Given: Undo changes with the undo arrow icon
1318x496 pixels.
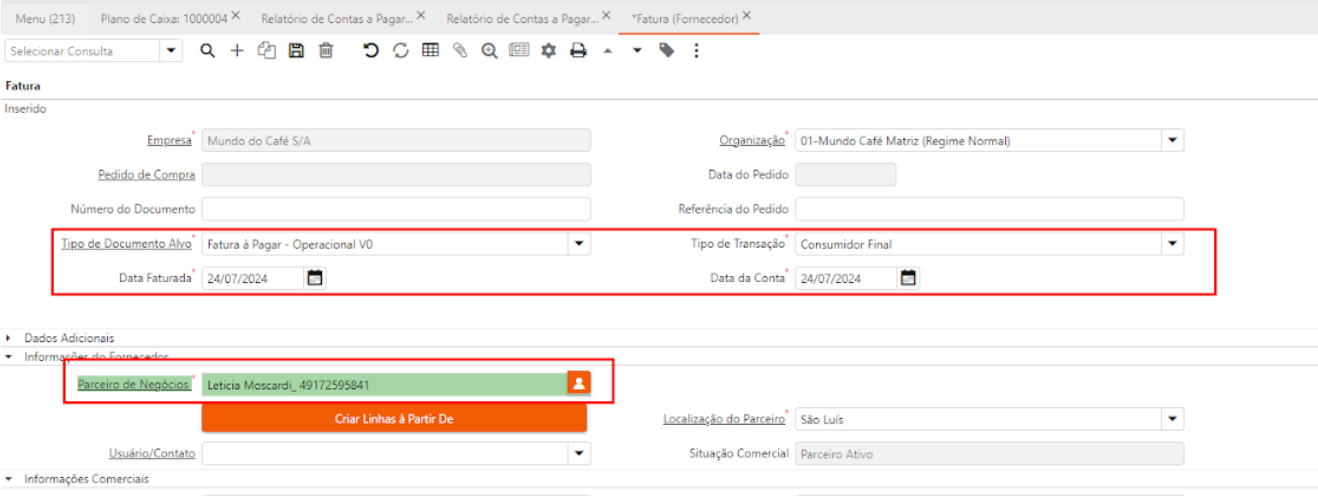Looking at the screenshot, I should (x=371, y=51).
